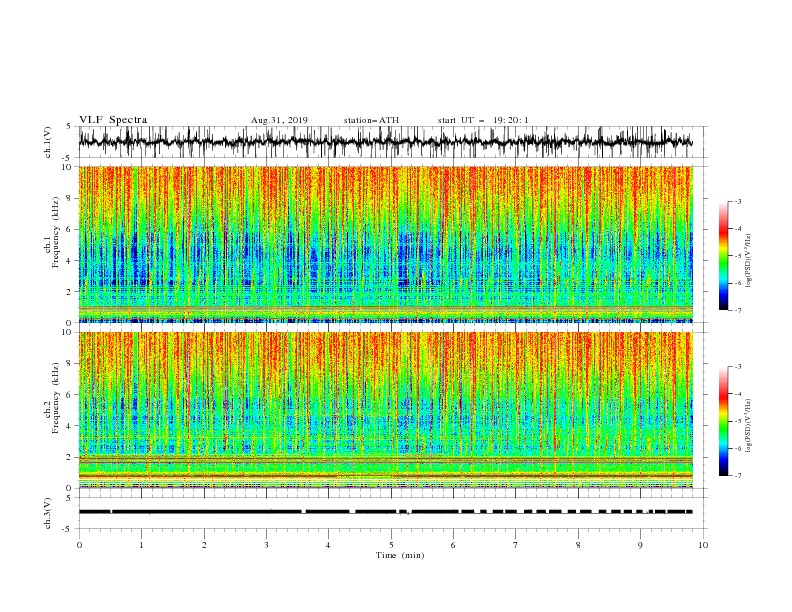Click the upper colorbar 'log(PSD)(V²/Hz)' label
792x612 pixels.
point(748,261)
